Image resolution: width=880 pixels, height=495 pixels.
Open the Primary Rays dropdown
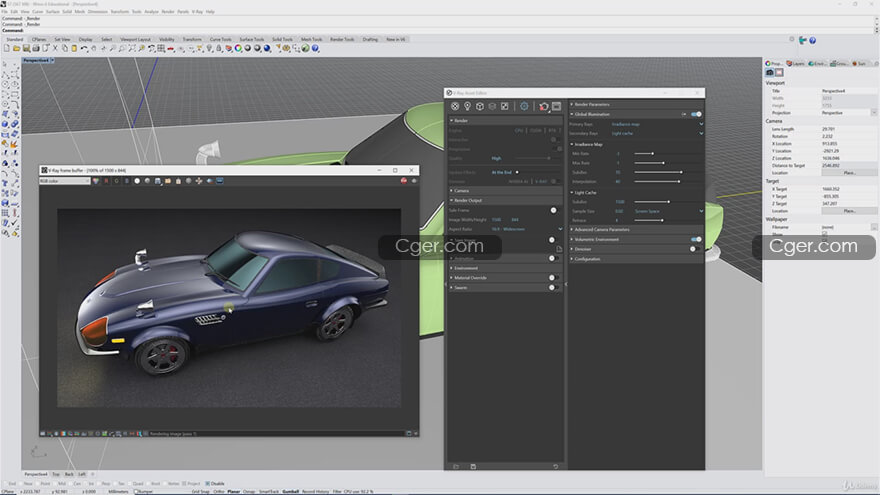(657, 124)
